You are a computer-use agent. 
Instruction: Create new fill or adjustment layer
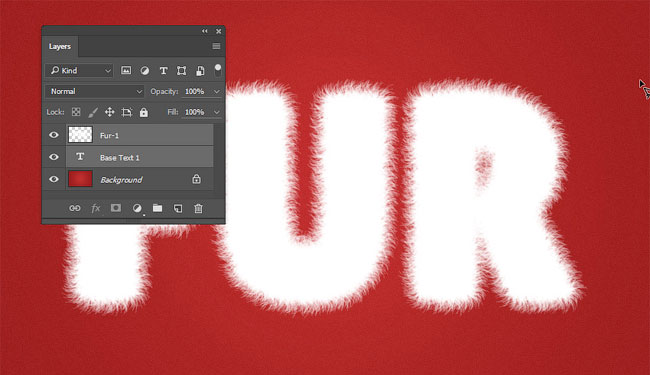(x=137, y=208)
